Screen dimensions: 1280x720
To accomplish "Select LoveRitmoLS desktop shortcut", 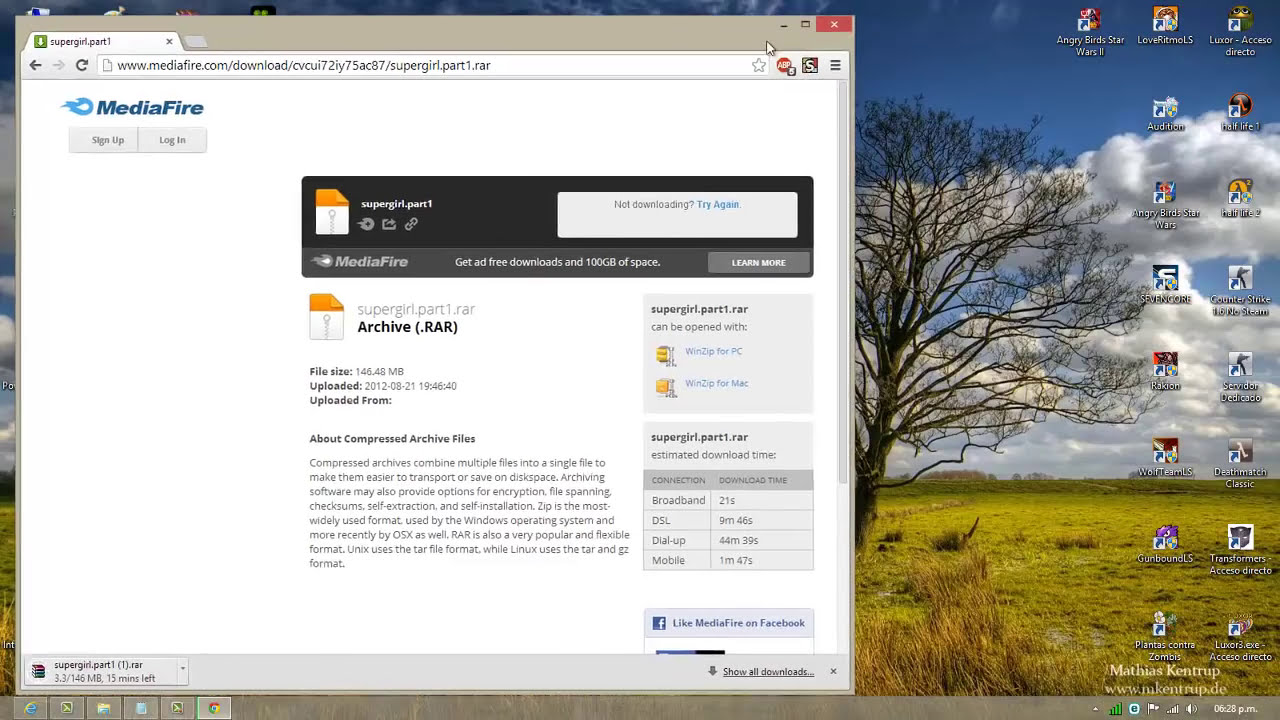I will [x=1165, y=27].
